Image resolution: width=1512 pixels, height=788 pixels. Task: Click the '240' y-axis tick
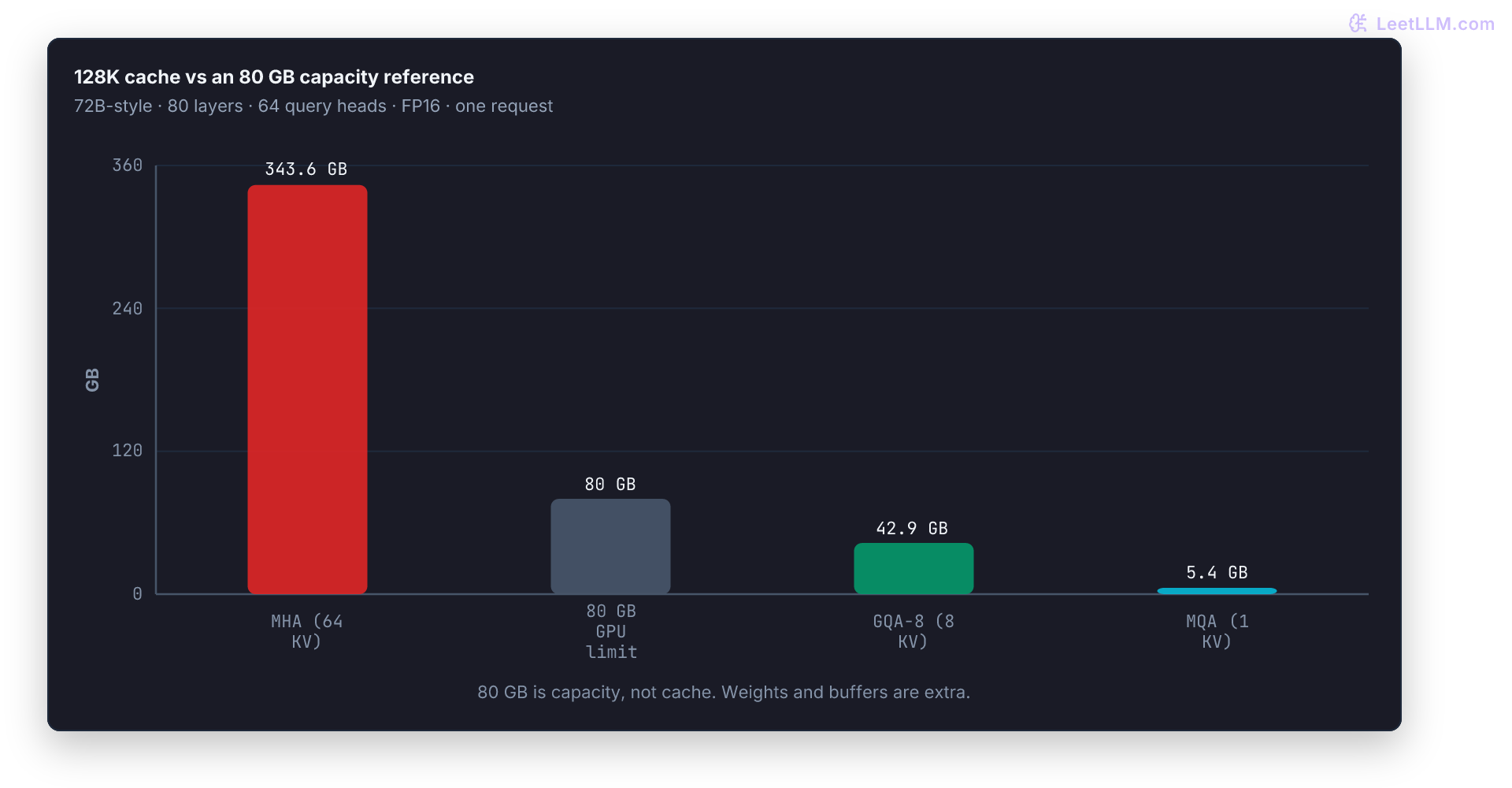(x=128, y=309)
